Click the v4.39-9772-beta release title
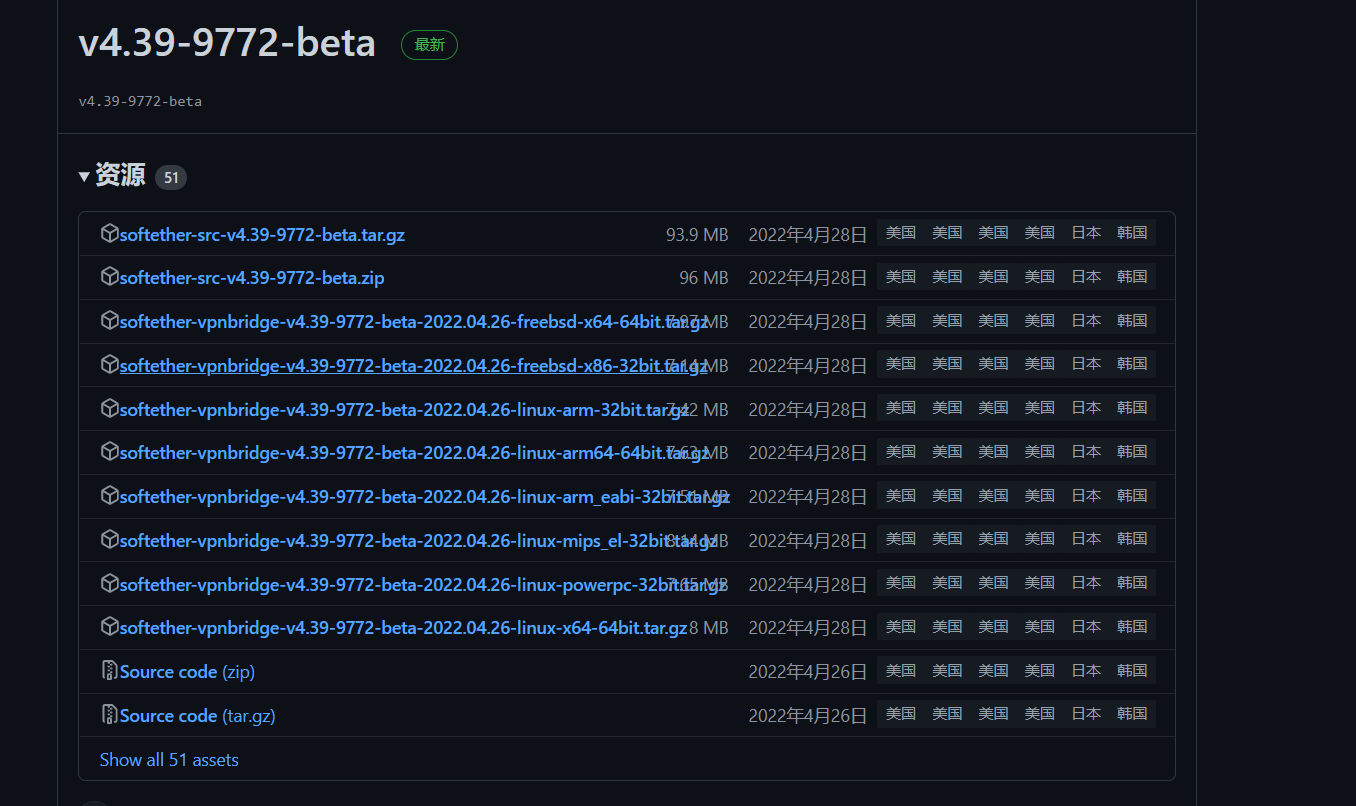The width and height of the screenshot is (1356, 806). point(227,42)
